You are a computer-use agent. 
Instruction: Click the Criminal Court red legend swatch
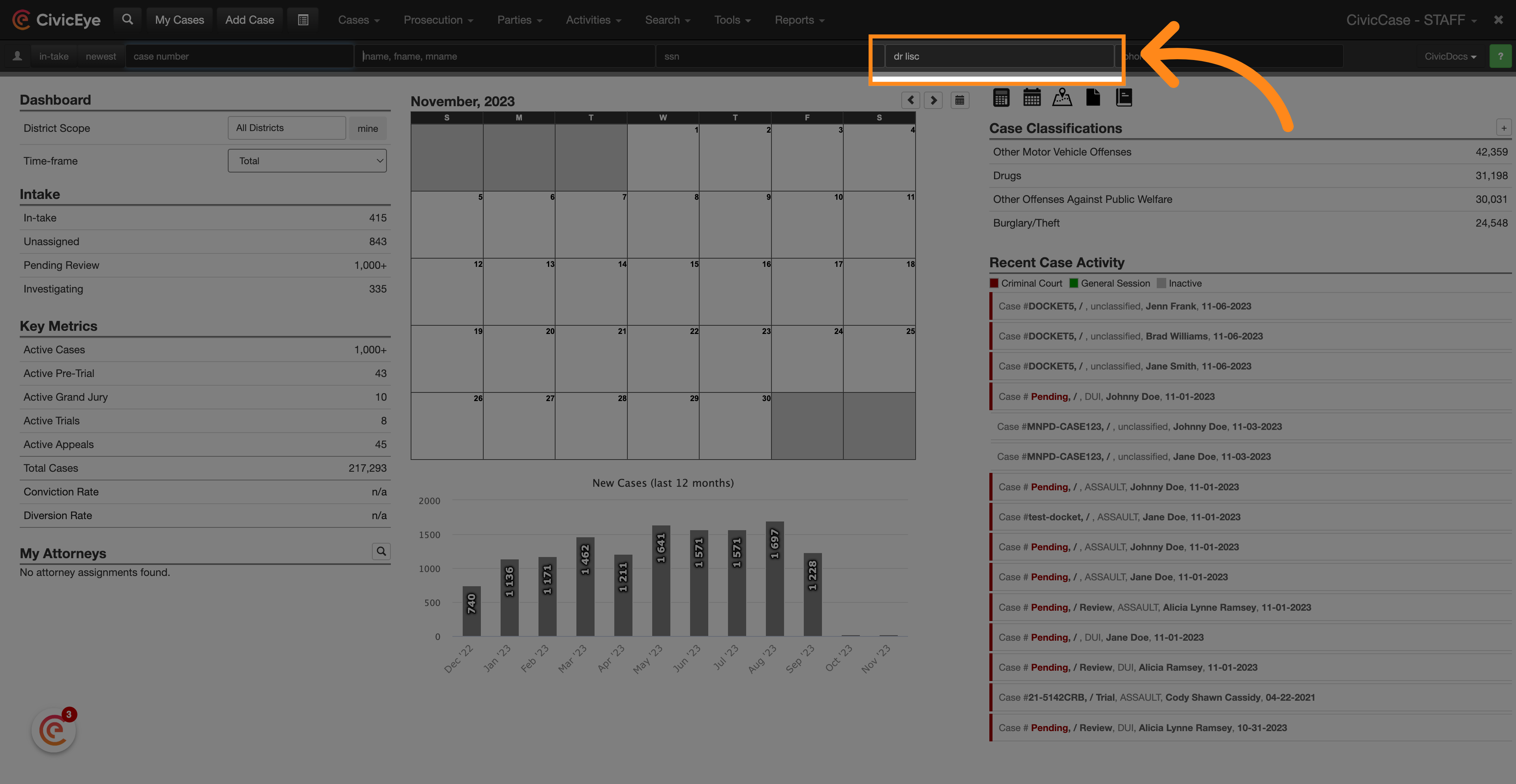(x=994, y=283)
